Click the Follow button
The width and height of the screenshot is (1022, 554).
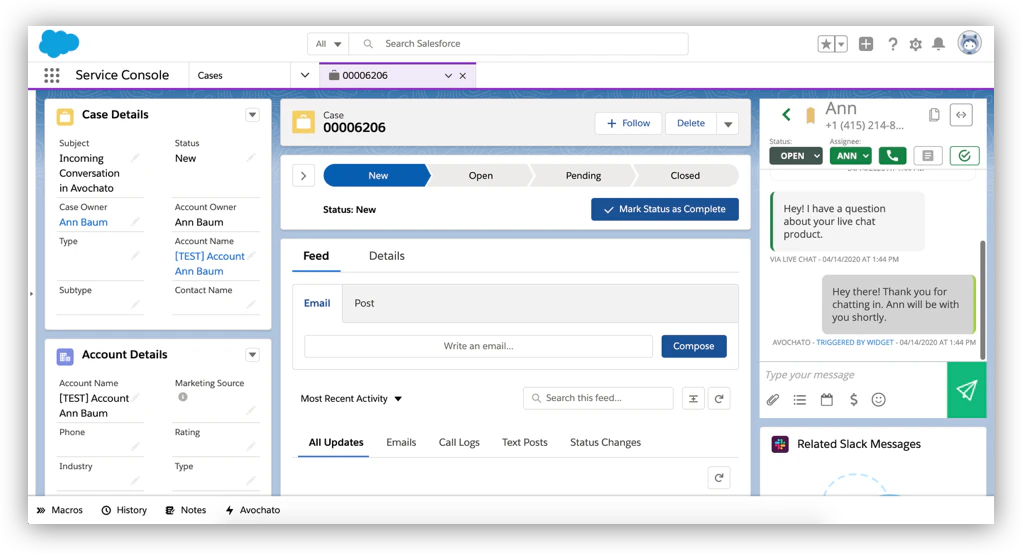click(x=628, y=123)
